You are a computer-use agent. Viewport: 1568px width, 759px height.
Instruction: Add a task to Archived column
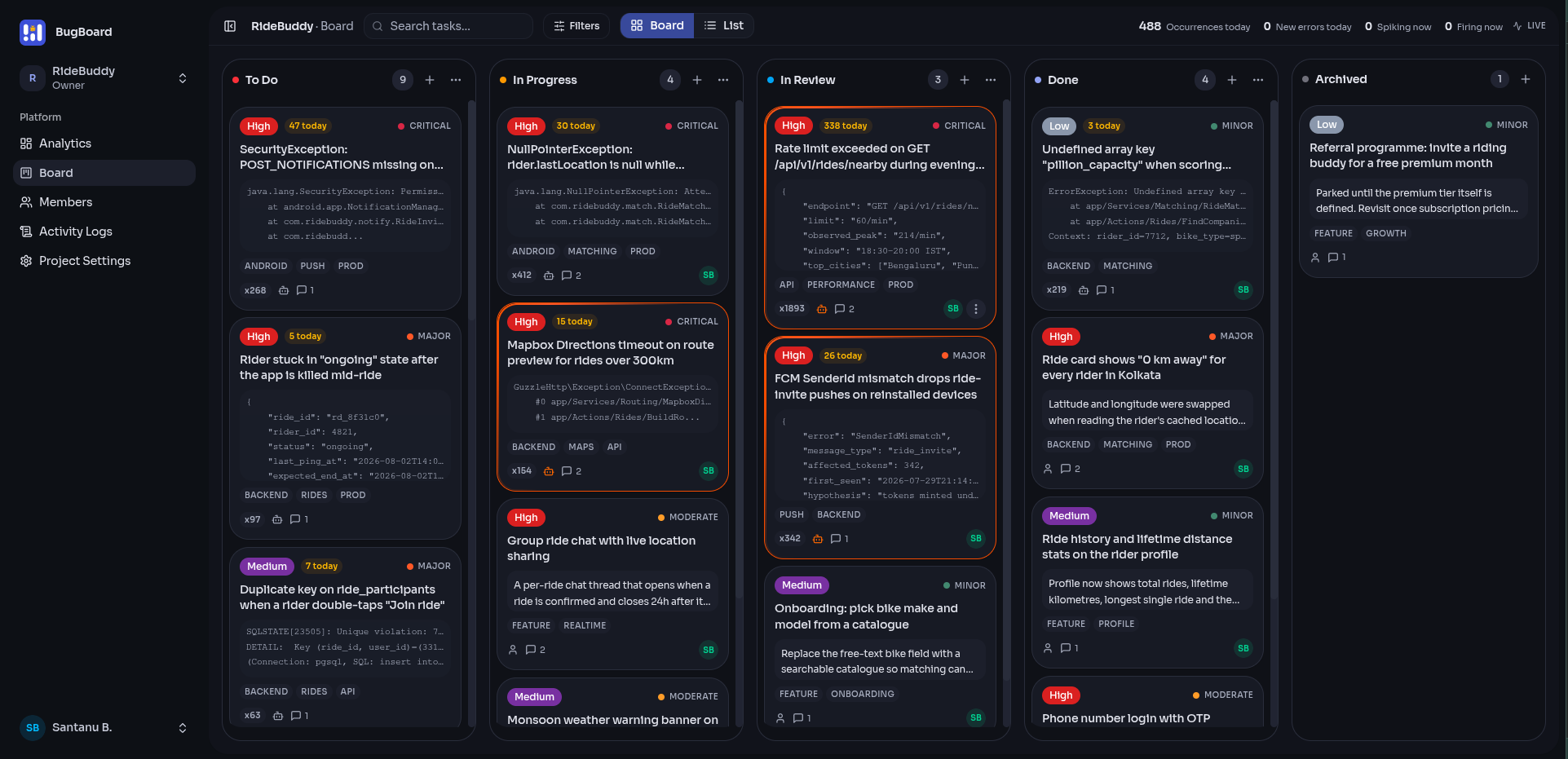[1526, 79]
